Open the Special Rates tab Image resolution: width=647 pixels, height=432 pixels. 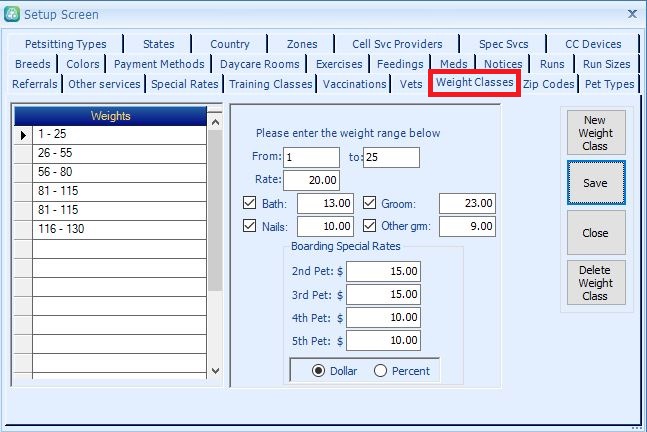point(185,84)
